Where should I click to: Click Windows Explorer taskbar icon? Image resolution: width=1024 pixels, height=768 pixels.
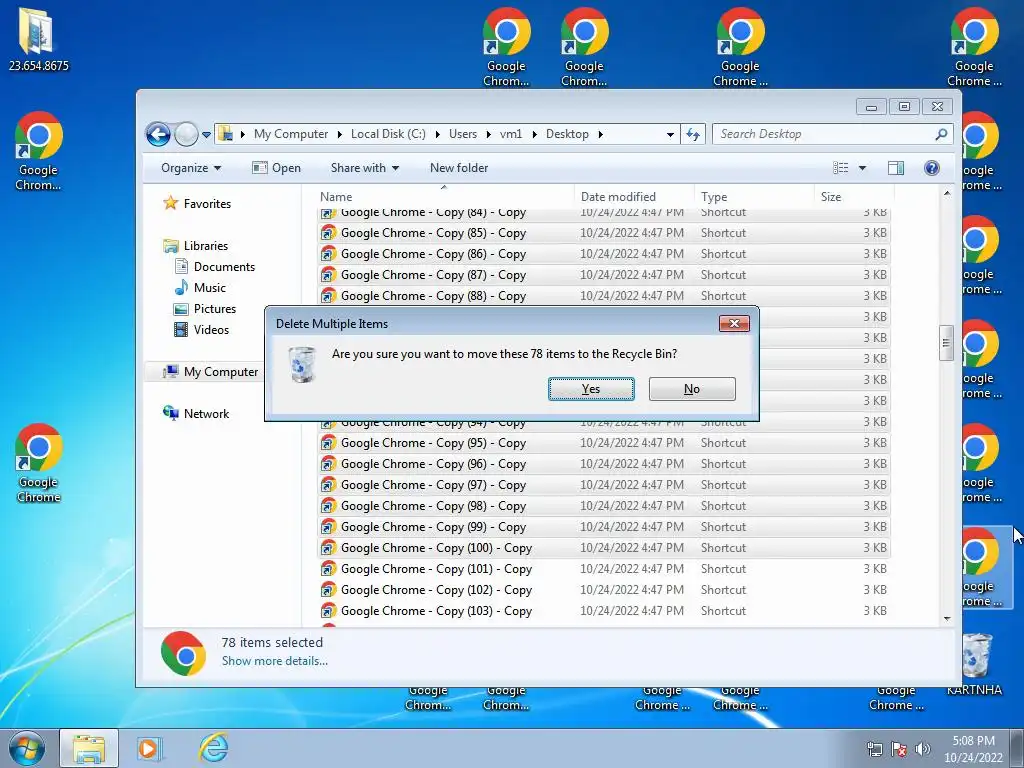coord(89,749)
